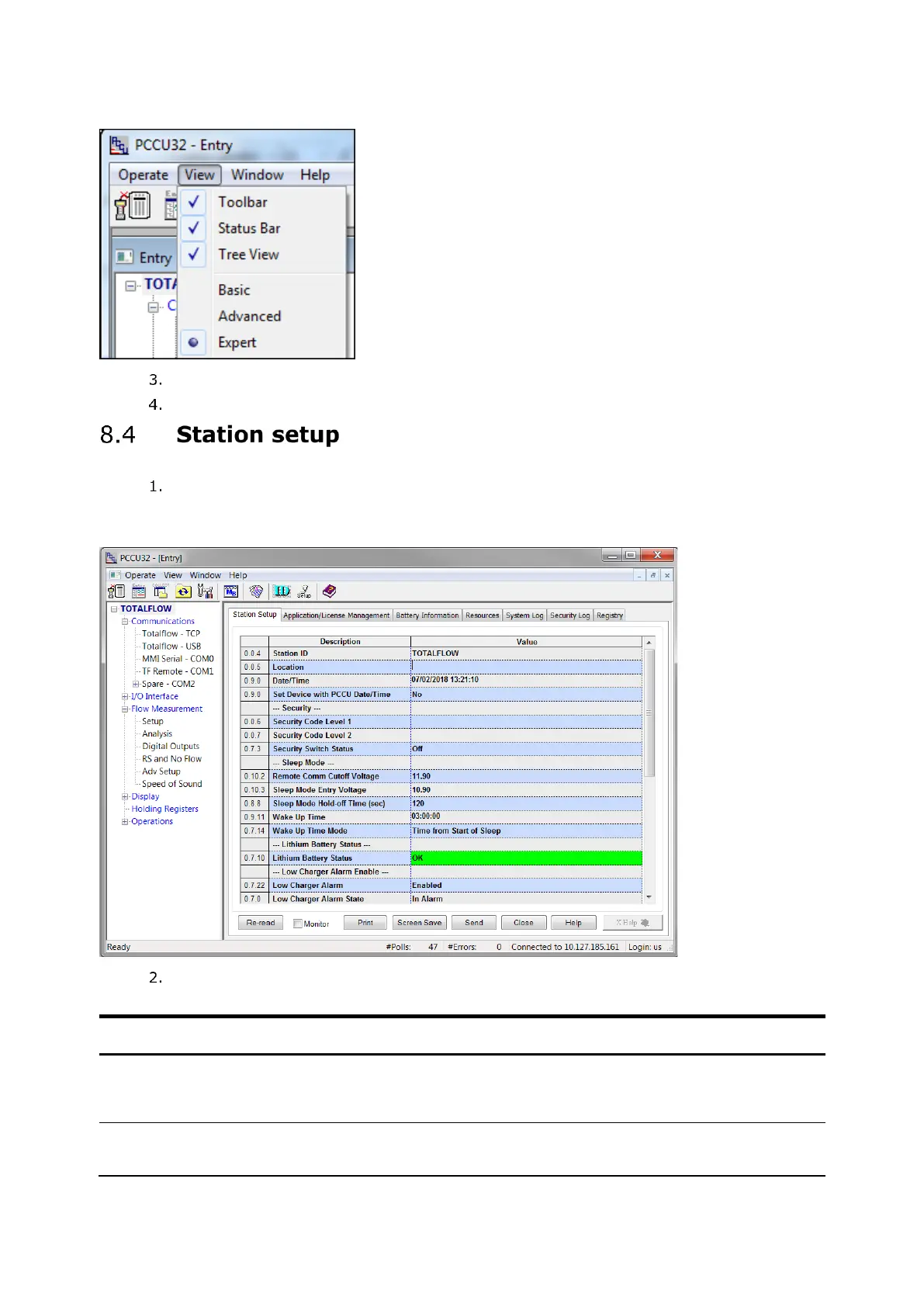This screenshot has width=924, height=1307.
Task: Click the X Help button
Action: [632, 923]
